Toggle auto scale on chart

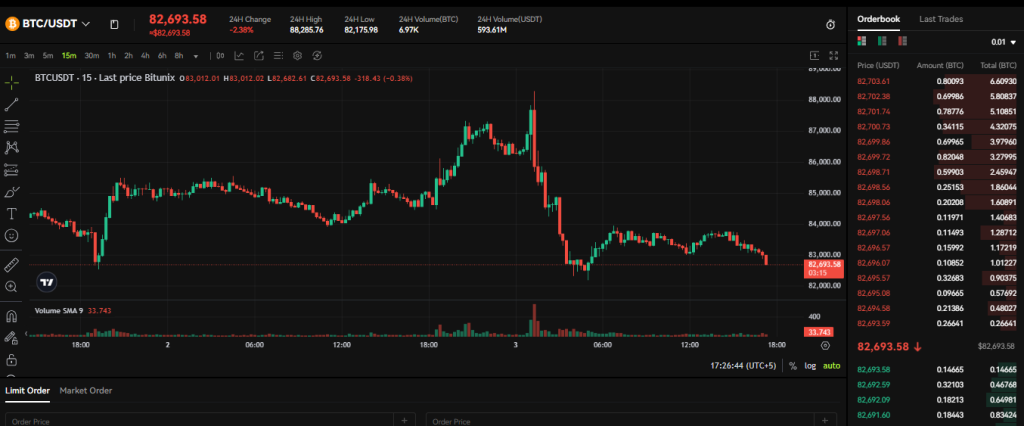tap(831, 366)
